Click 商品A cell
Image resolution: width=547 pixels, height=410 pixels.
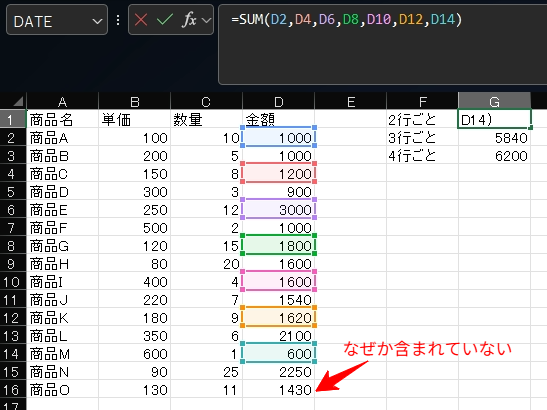(x=62, y=137)
